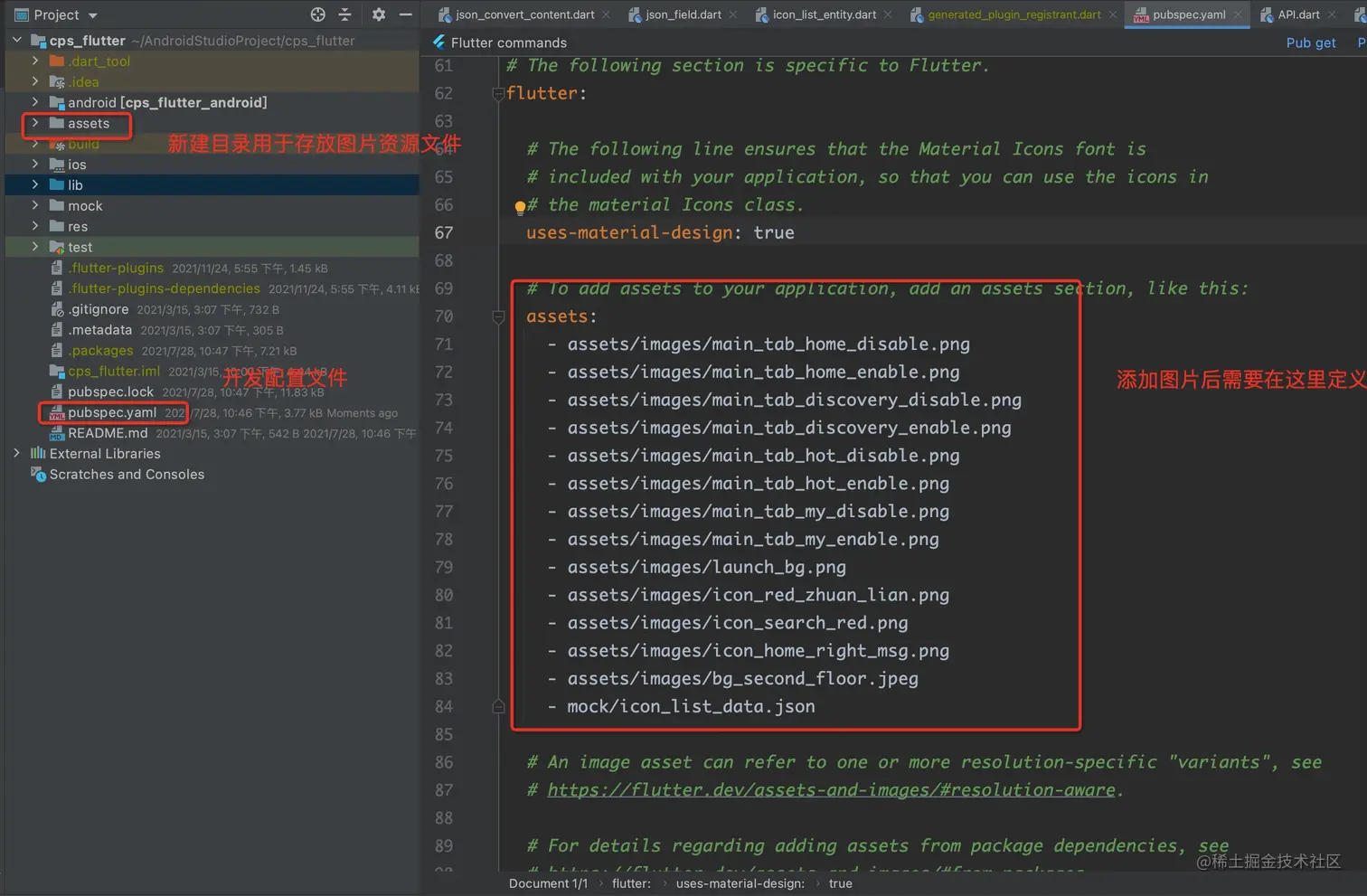Show intention actions light bulb on line 66

point(520,207)
